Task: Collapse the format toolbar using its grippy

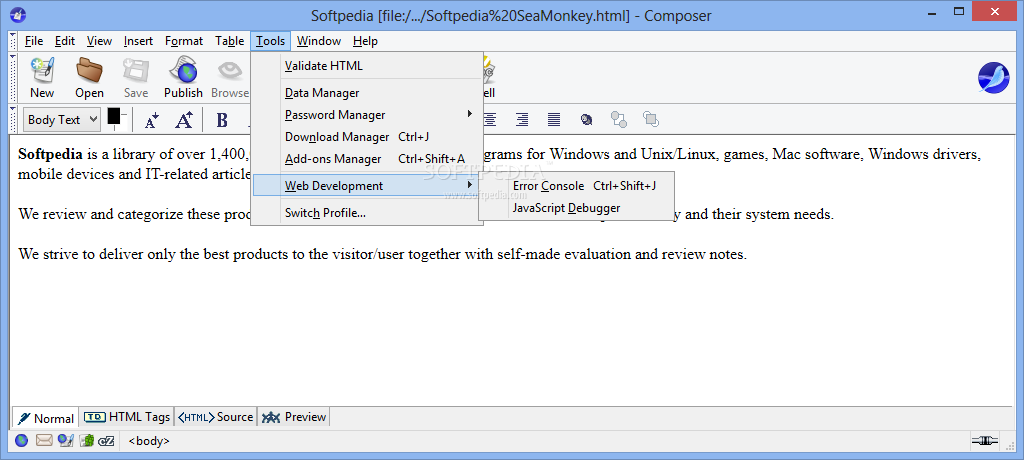Action: pos(14,120)
